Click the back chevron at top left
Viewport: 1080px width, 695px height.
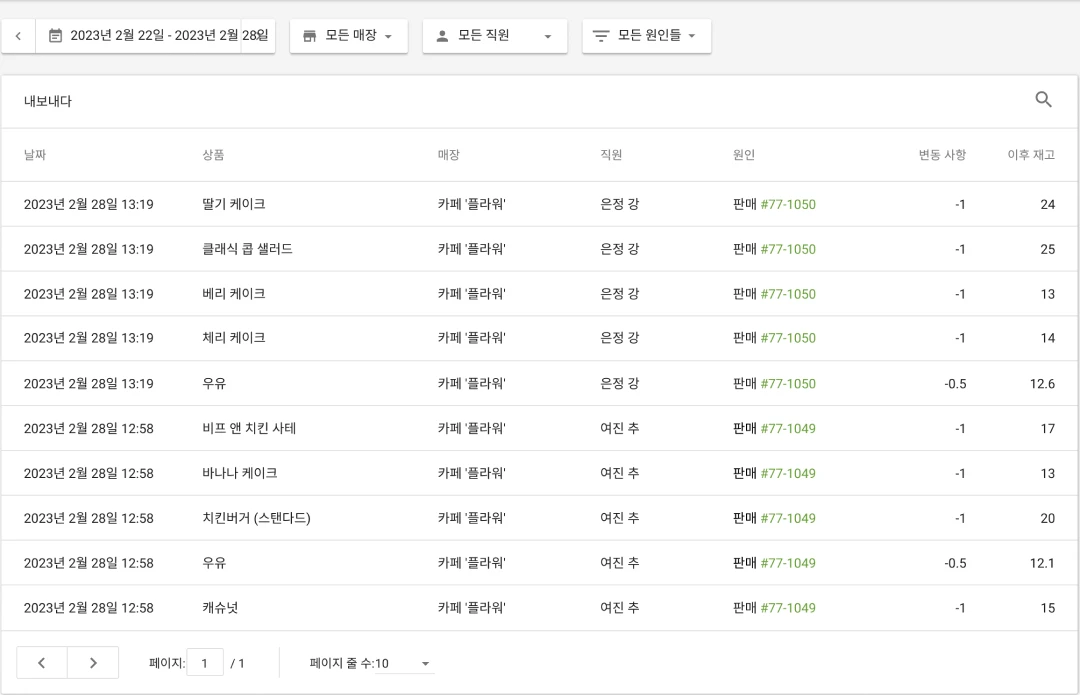point(18,35)
